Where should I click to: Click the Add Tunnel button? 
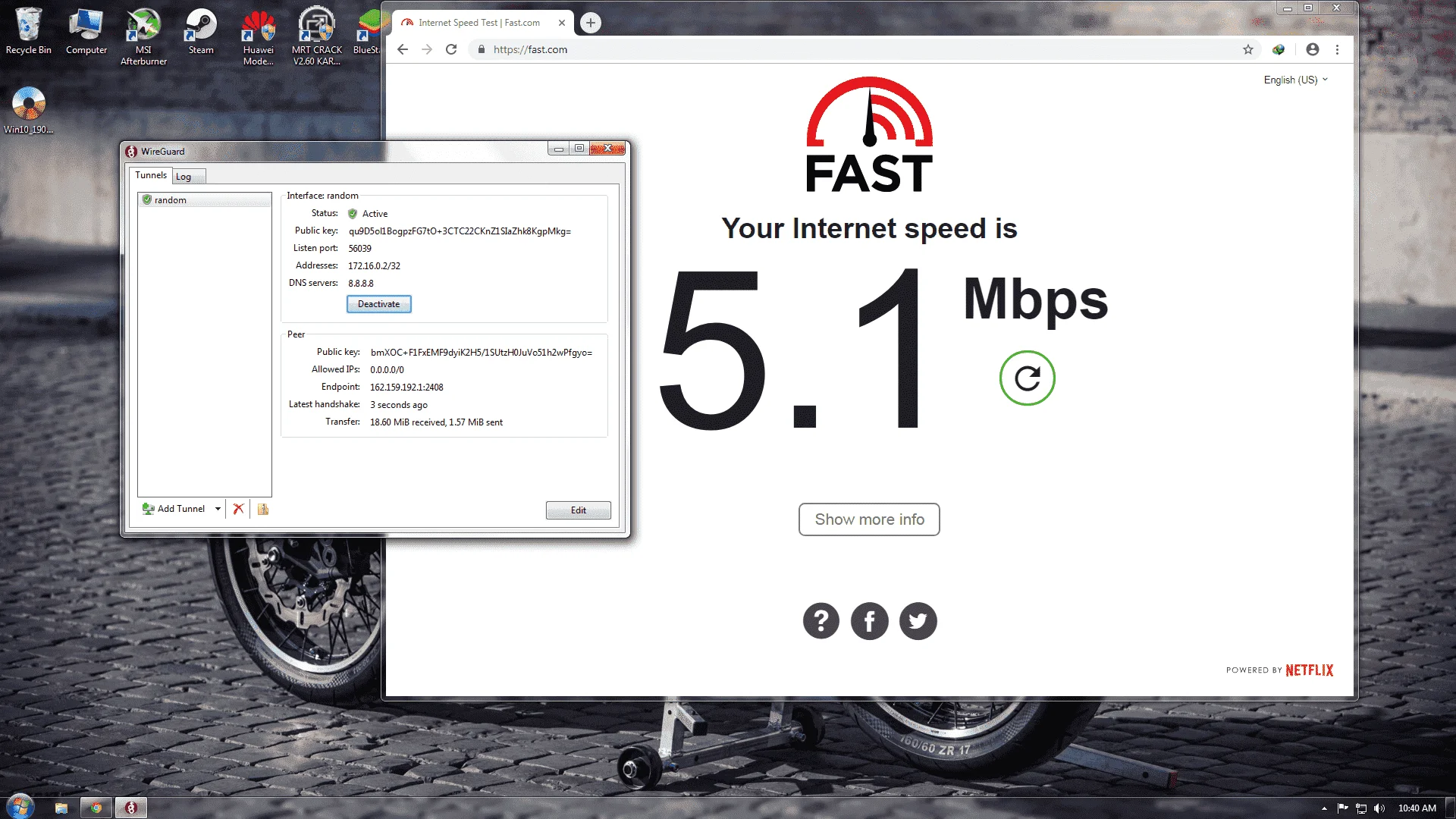174,509
